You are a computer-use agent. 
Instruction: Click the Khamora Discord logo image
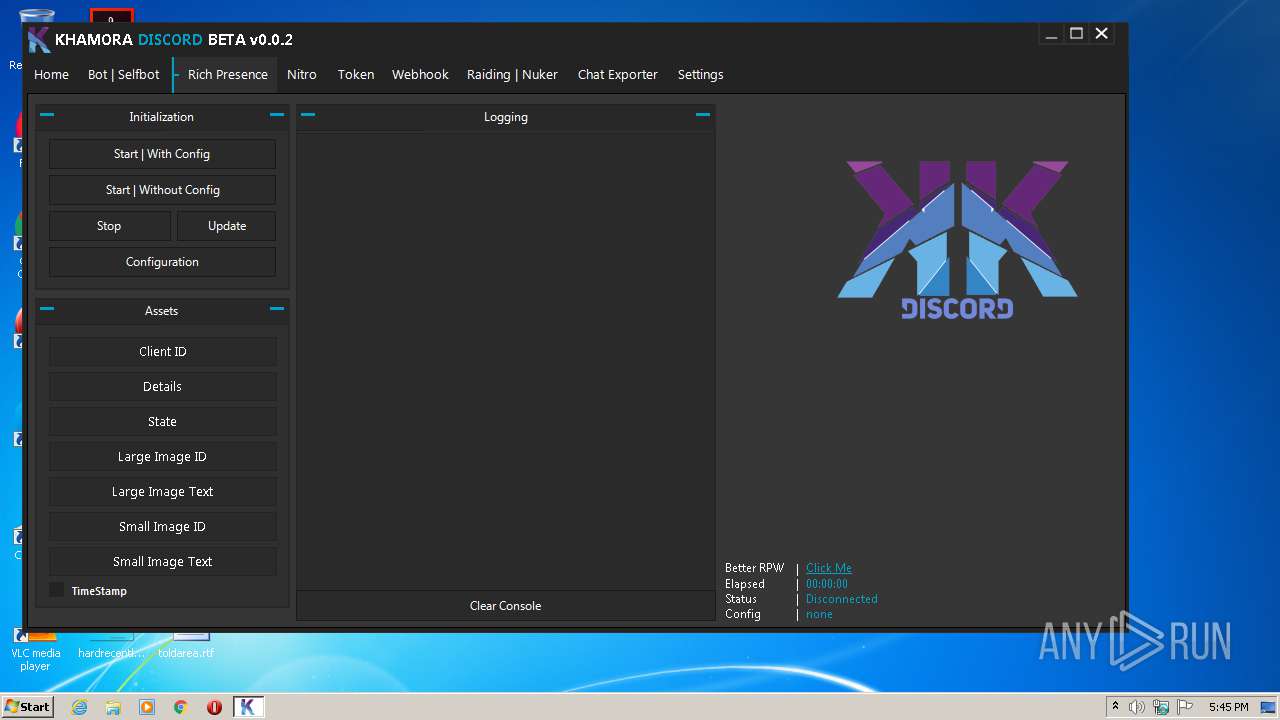[x=957, y=240]
